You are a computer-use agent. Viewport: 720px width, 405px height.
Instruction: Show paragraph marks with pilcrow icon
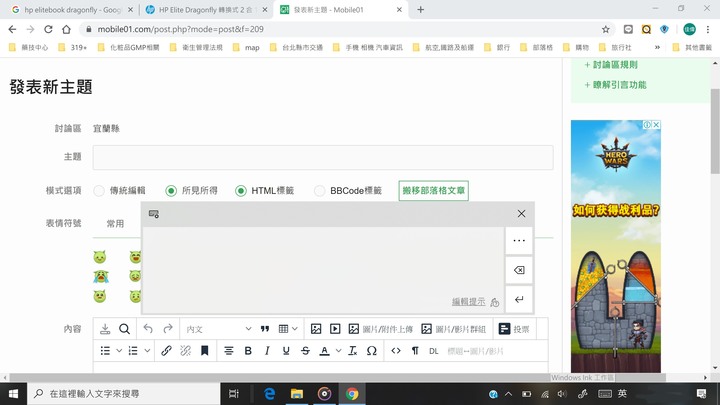click(415, 351)
